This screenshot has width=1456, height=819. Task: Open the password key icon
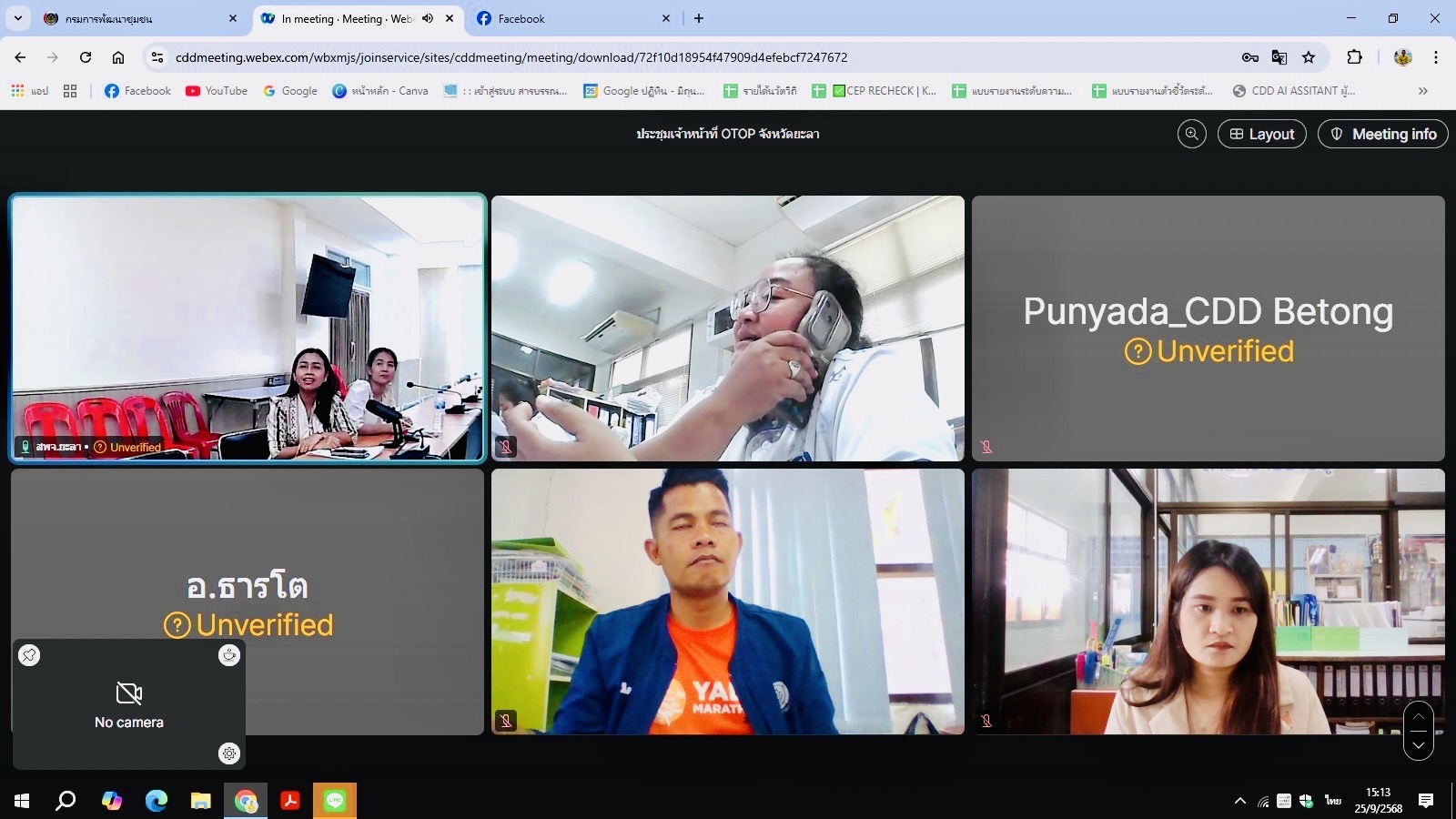coord(1250,57)
